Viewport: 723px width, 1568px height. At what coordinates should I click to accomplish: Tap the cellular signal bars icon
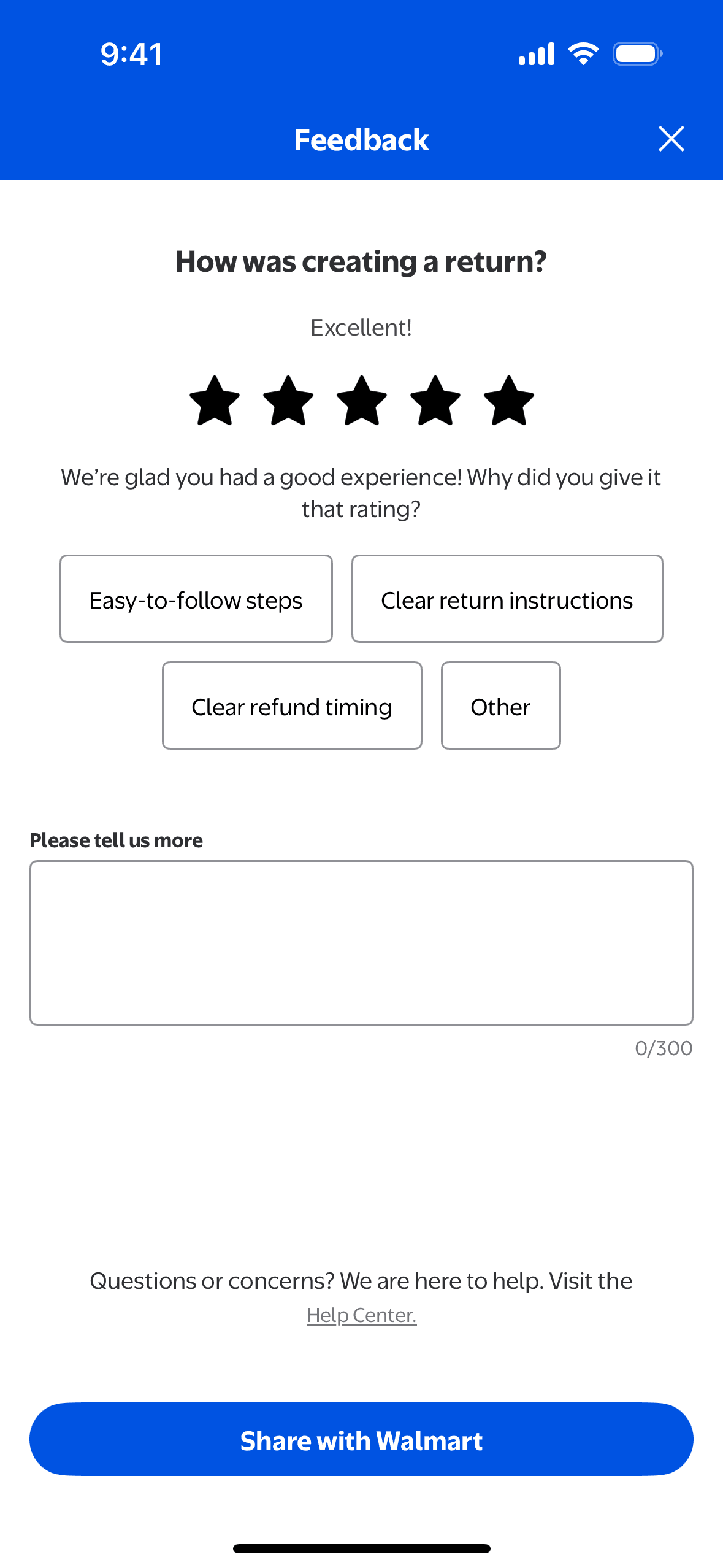pyautogui.click(x=537, y=54)
